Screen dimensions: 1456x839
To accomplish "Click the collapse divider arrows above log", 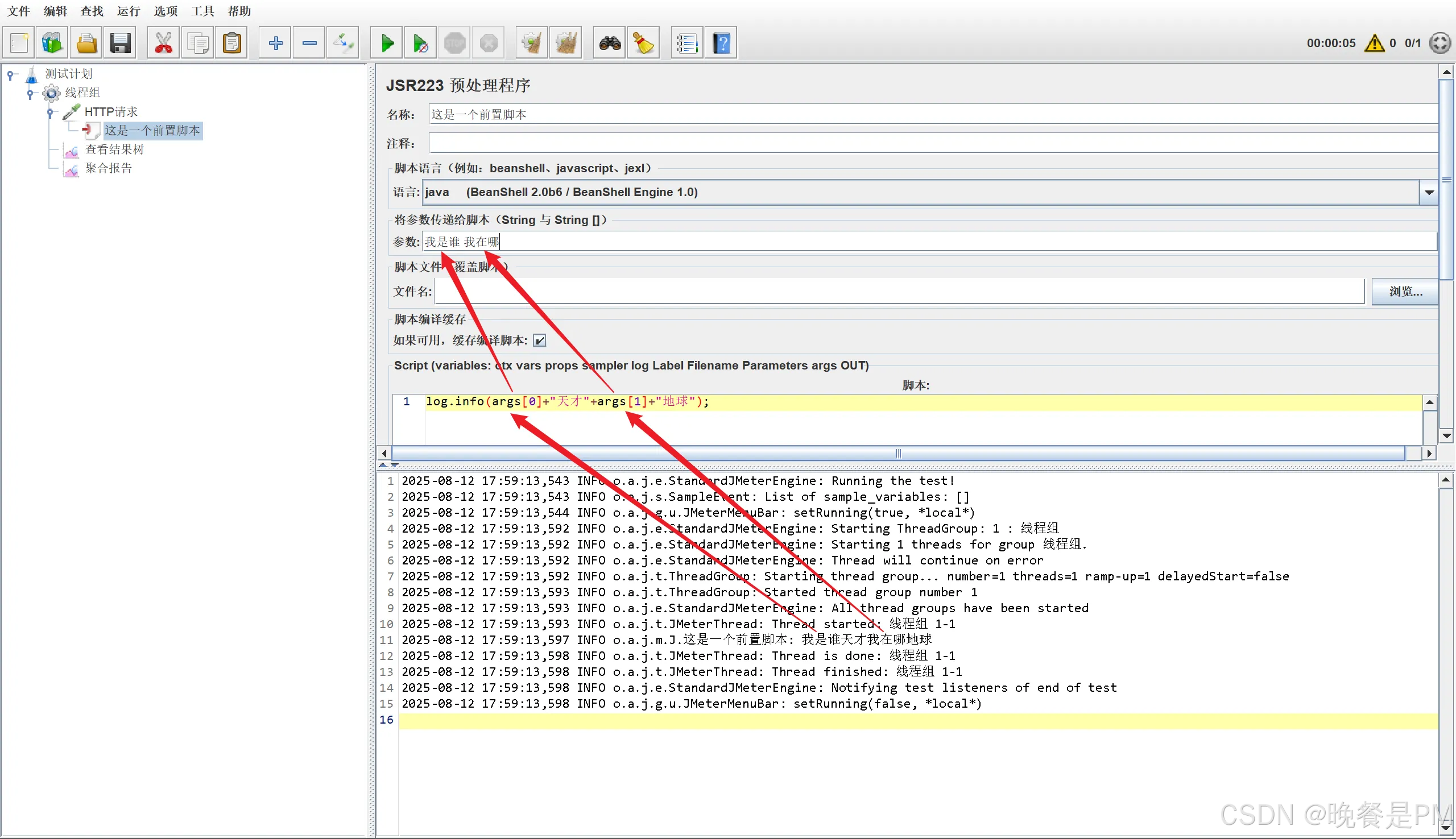I will click(x=388, y=464).
